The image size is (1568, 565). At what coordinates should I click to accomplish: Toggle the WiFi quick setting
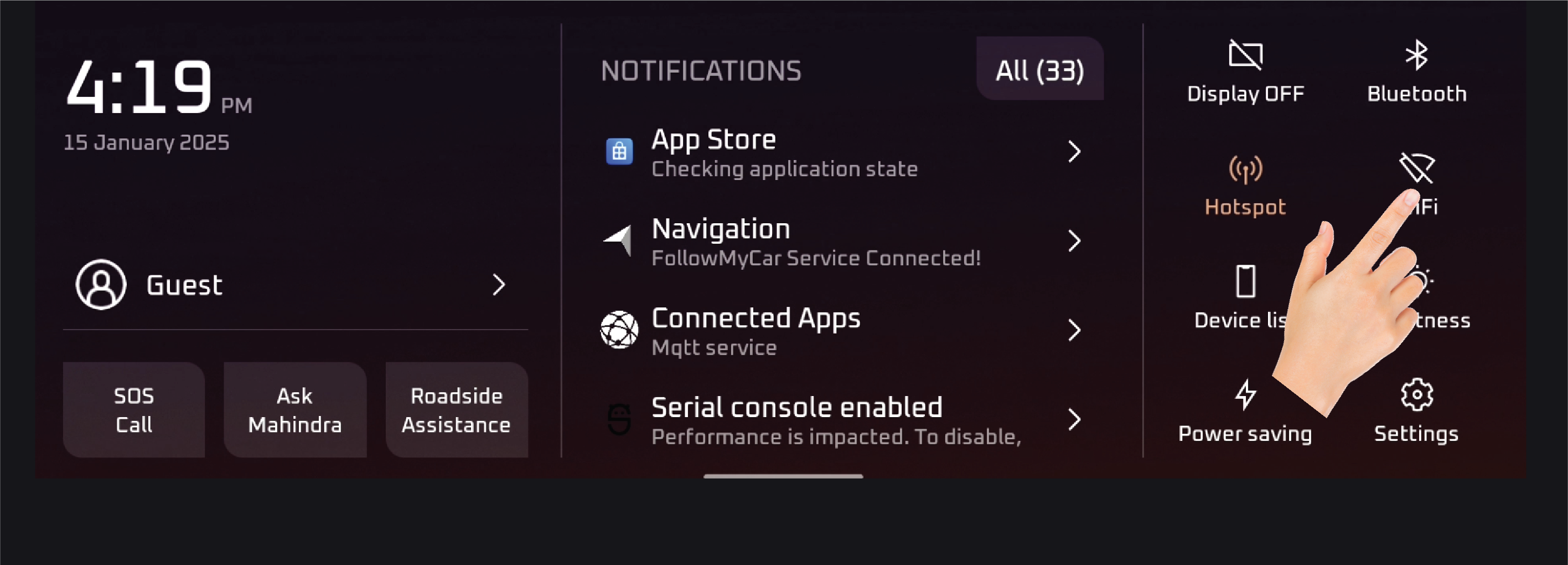1417,169
